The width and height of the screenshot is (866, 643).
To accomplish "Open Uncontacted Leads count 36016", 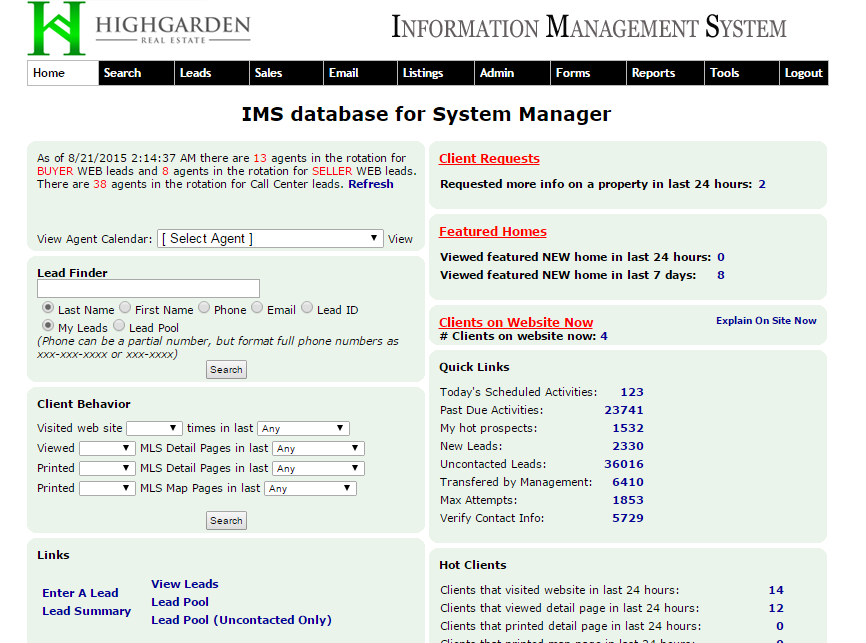I will pyautogui.click(x=624, y=464).
